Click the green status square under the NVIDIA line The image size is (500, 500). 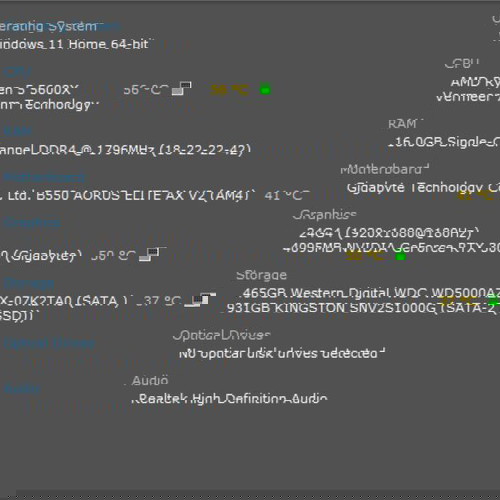(x=400, y=257)
